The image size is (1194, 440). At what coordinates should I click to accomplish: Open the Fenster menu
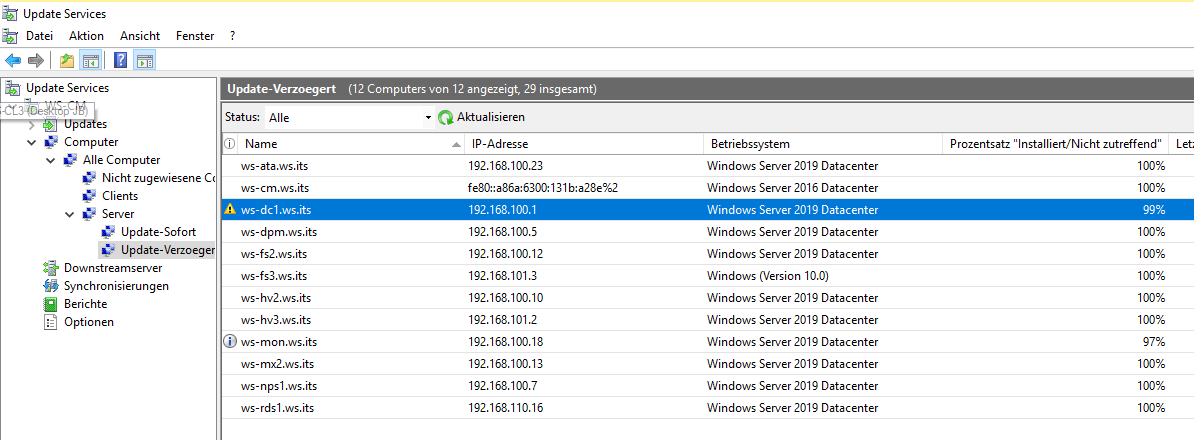pyautogui.click(x=195, y=36)
